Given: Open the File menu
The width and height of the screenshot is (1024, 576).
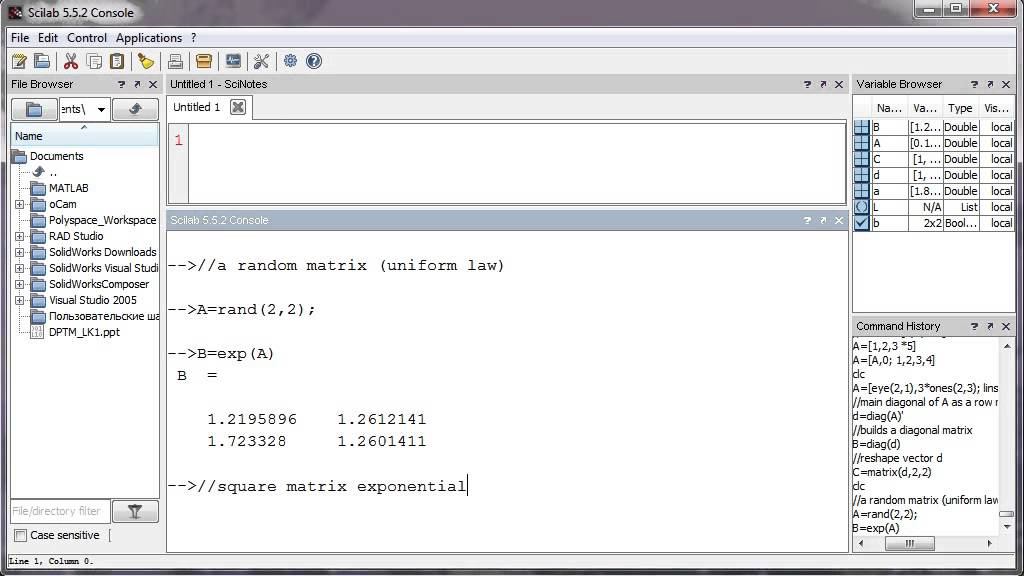Looking at the screenshot, I should click(20, 38).
